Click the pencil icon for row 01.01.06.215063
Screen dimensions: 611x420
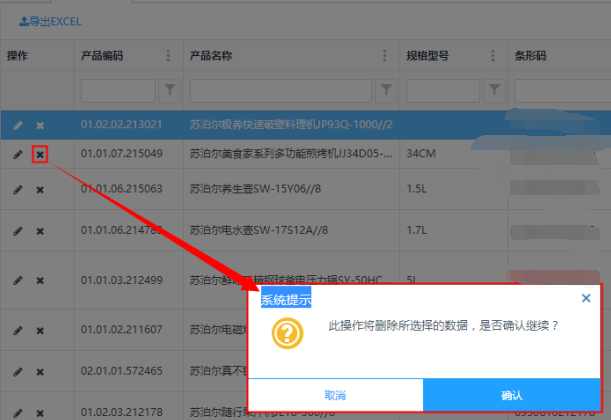click(x=17, y=189)
